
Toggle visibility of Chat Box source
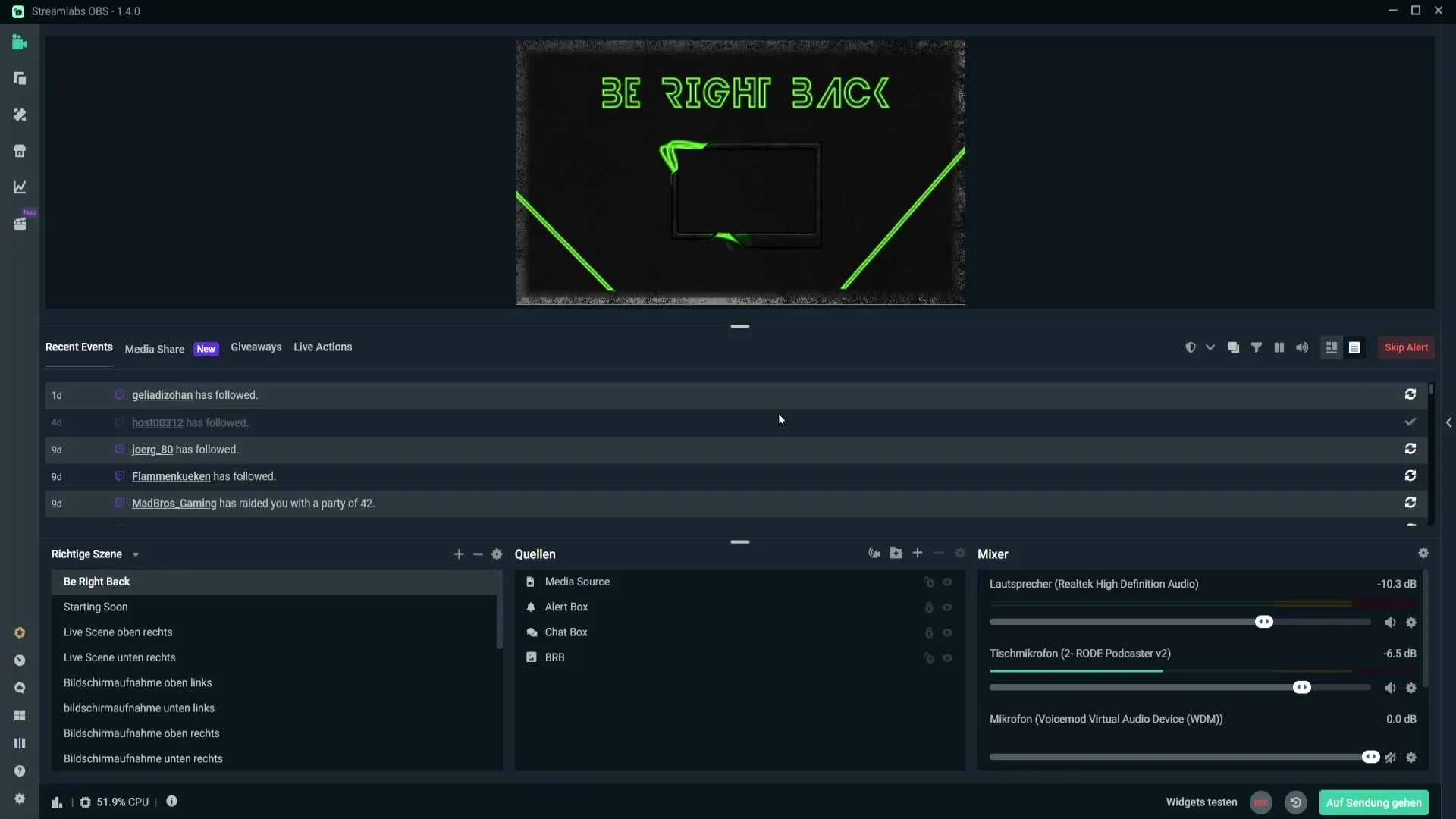click(x=947, y=632)
